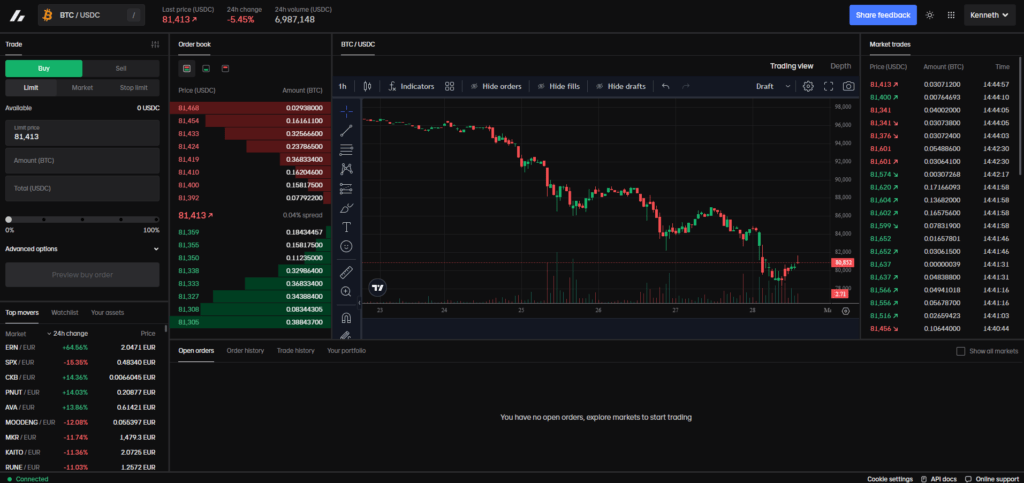
Task: Open chart settings gear icon
Action: (x=808, y=86)
